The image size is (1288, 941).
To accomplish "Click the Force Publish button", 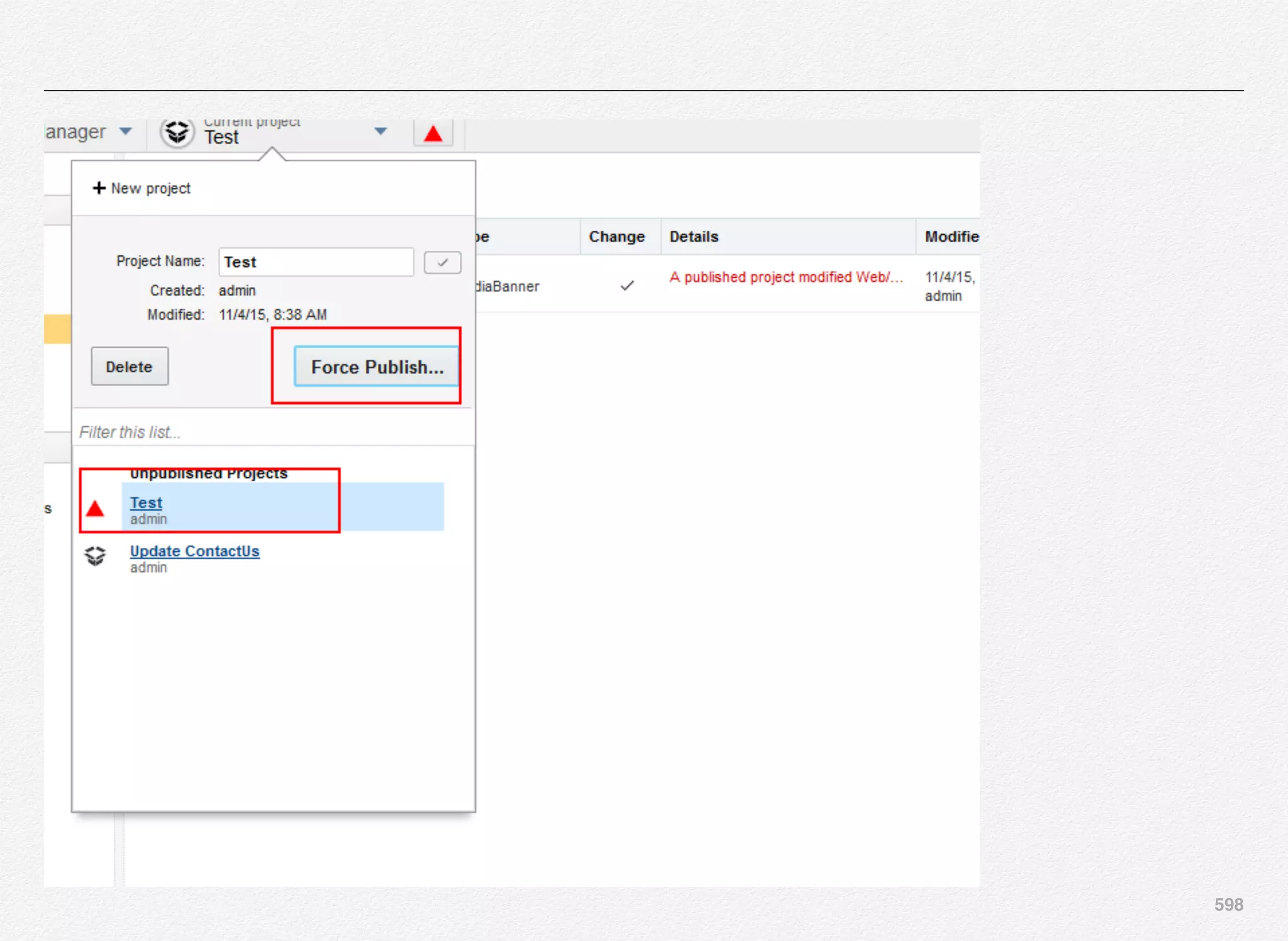I will tap(377, 367).
